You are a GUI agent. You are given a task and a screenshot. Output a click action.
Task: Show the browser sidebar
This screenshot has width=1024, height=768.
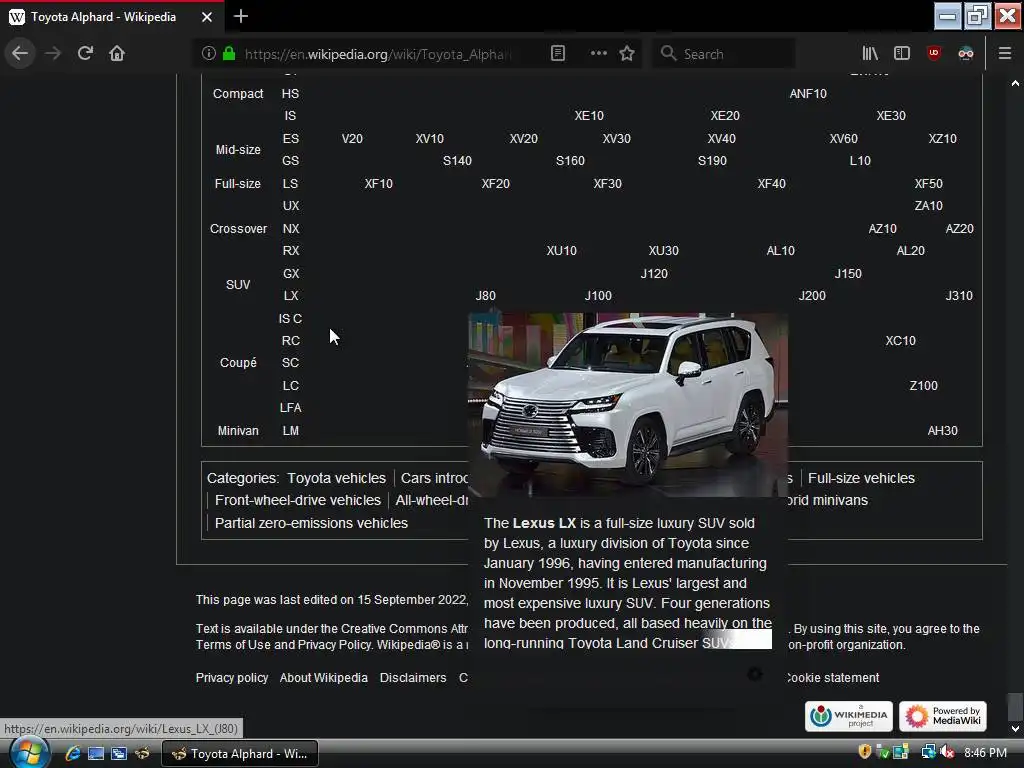pos(902,53)
